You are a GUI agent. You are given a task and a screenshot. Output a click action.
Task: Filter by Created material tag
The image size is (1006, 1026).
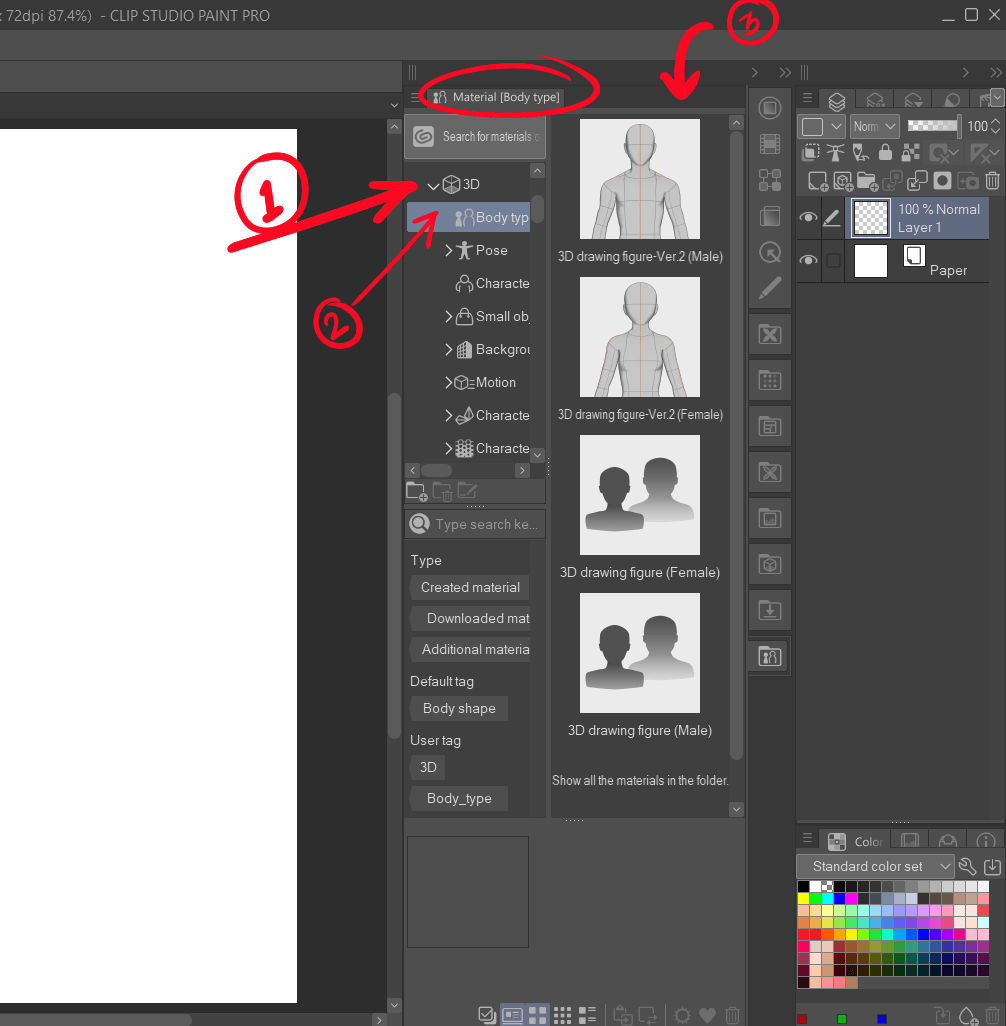[470, 588]
